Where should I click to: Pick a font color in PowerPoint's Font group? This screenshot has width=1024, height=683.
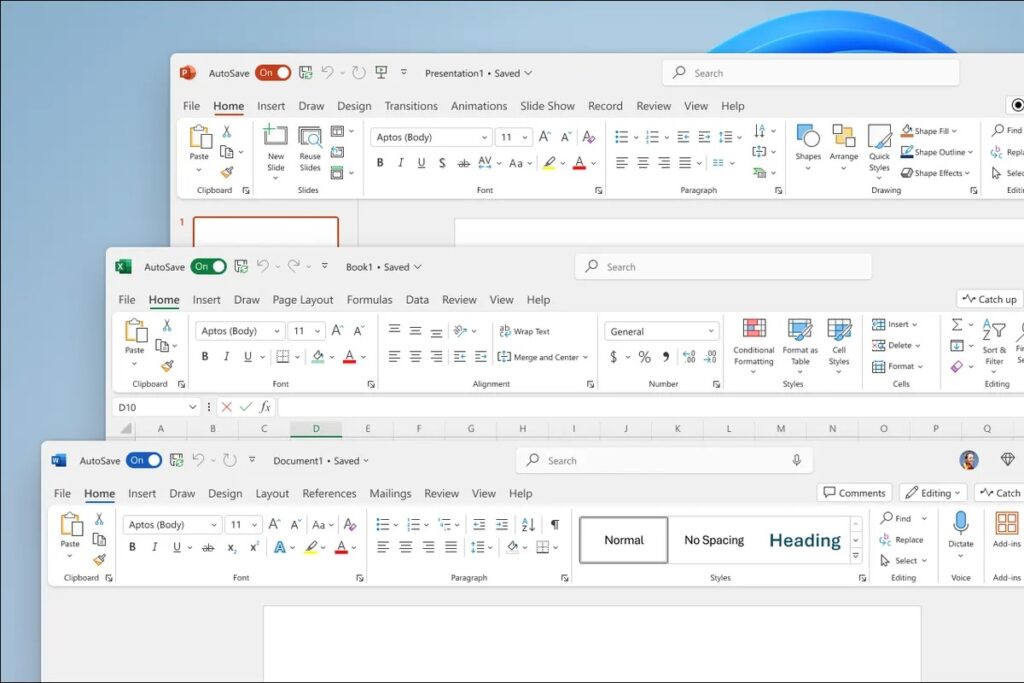(580, 164)
